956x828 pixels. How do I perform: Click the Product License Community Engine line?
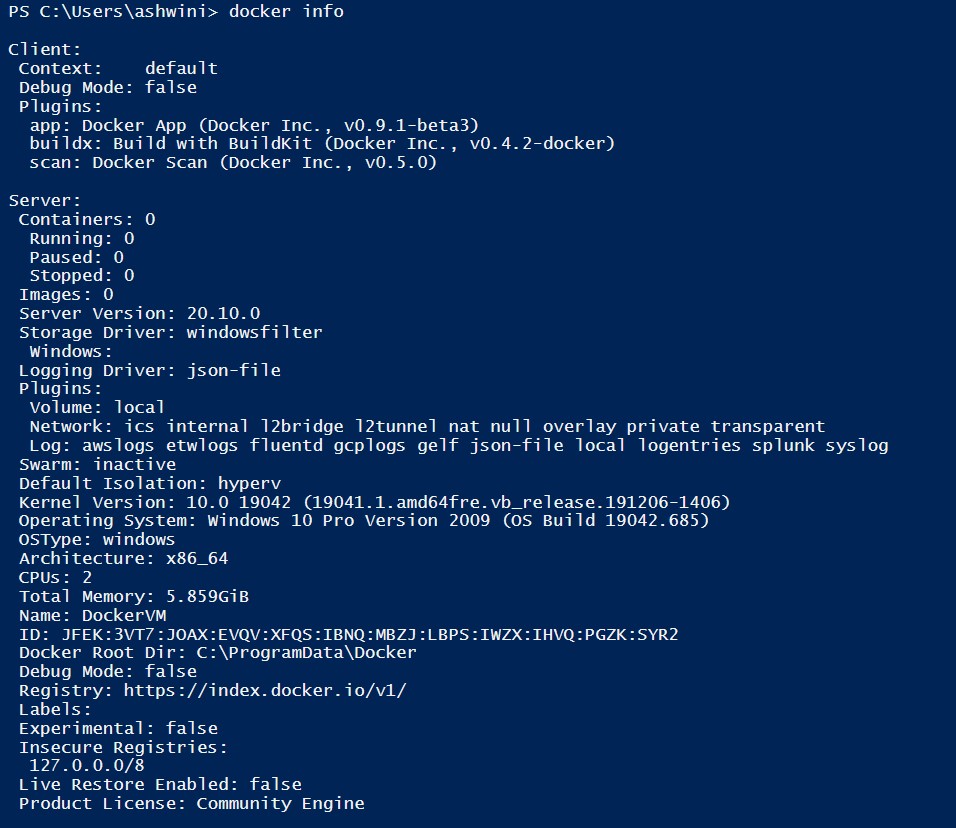point(191,804)
